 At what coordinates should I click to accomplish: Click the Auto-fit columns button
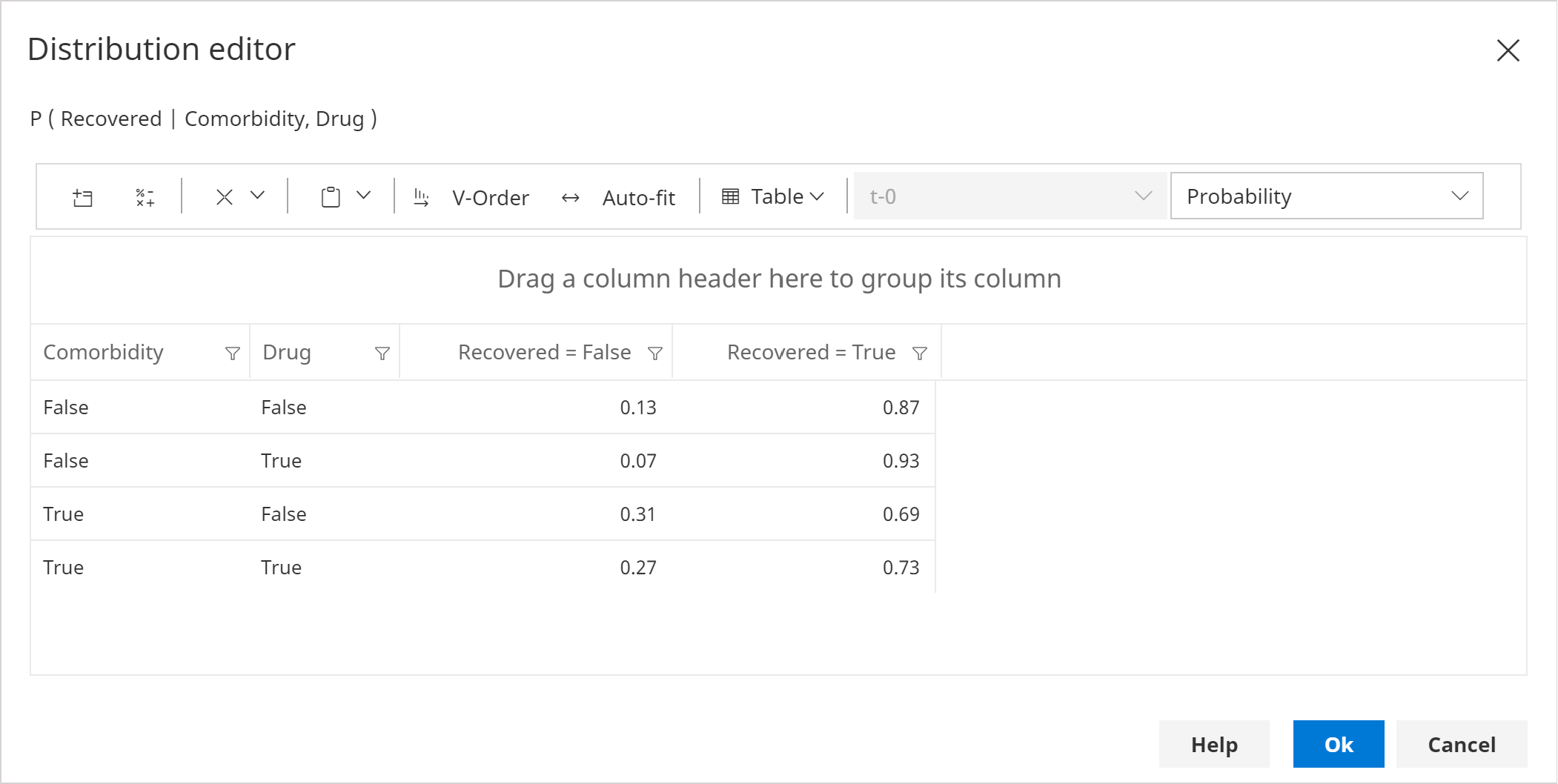click(x=619, y=197)
